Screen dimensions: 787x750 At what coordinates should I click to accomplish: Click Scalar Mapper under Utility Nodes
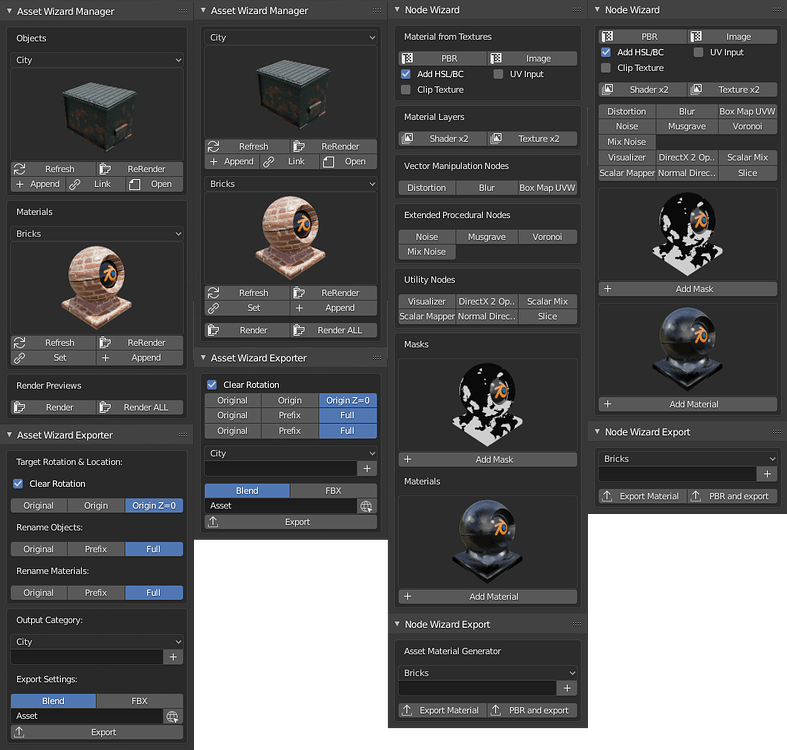427,317
